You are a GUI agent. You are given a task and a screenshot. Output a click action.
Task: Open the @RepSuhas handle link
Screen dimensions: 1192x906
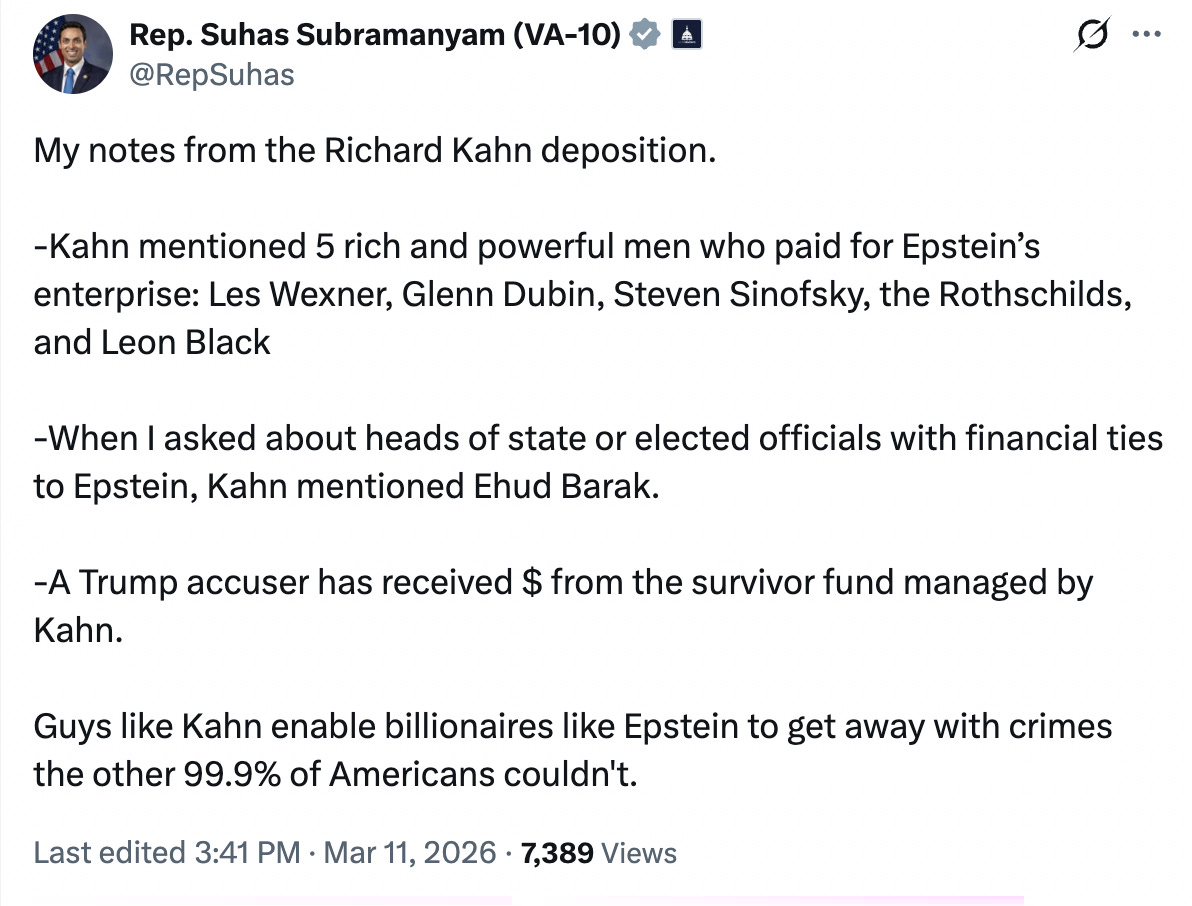(x=212, y=75)
